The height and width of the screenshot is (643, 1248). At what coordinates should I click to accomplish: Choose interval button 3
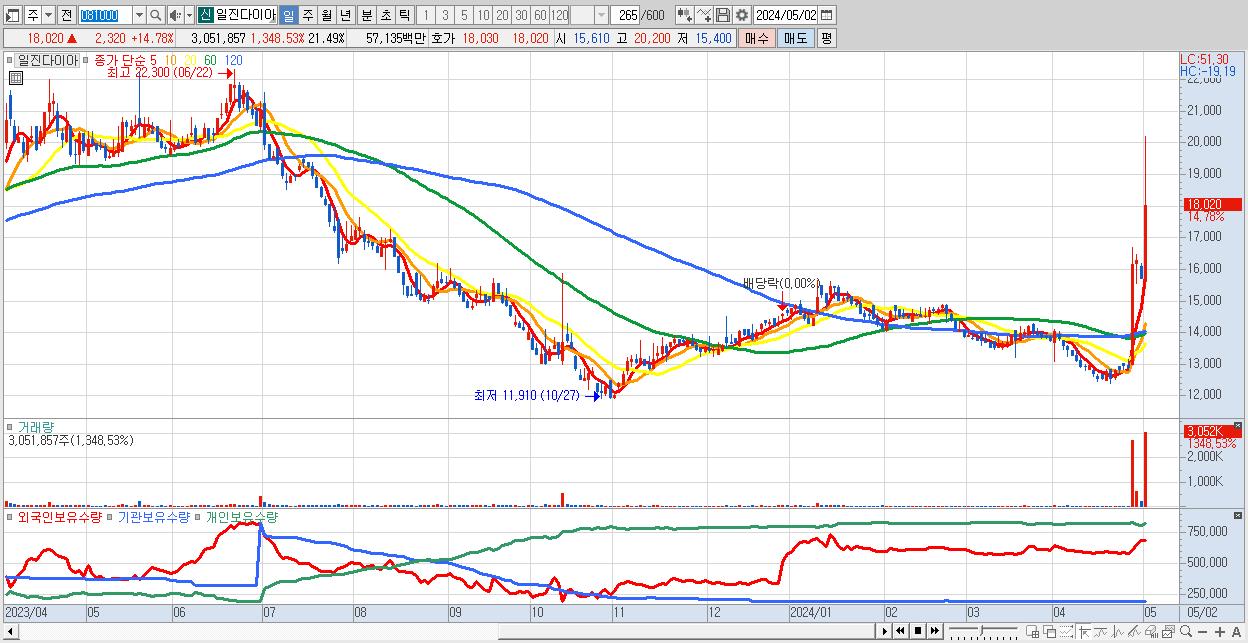coord(445,15)
